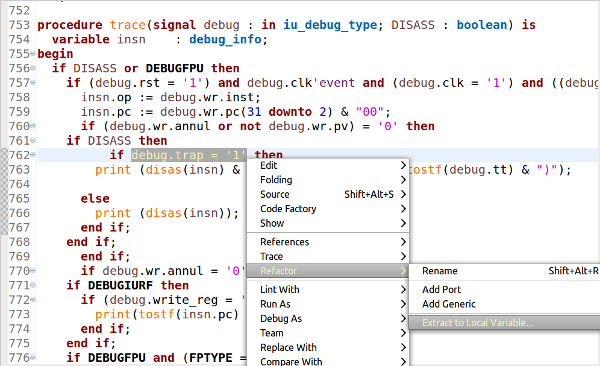The height and width of the screenshot is (366, 600).
Task: Click print on line 766
Action: (113, 213)
